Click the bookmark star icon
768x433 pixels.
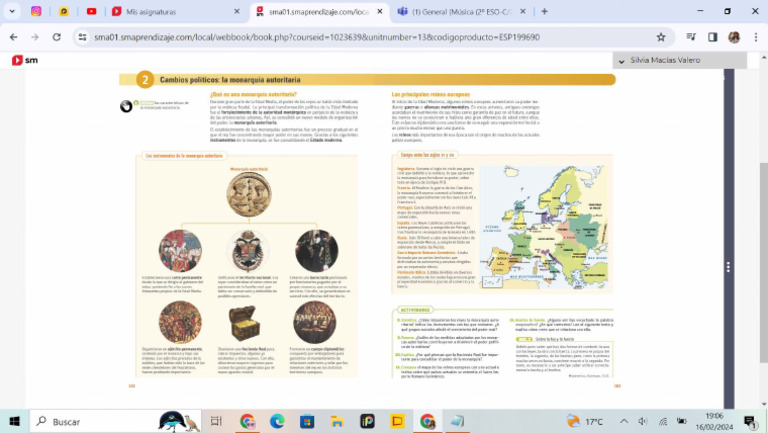[661, 37]
